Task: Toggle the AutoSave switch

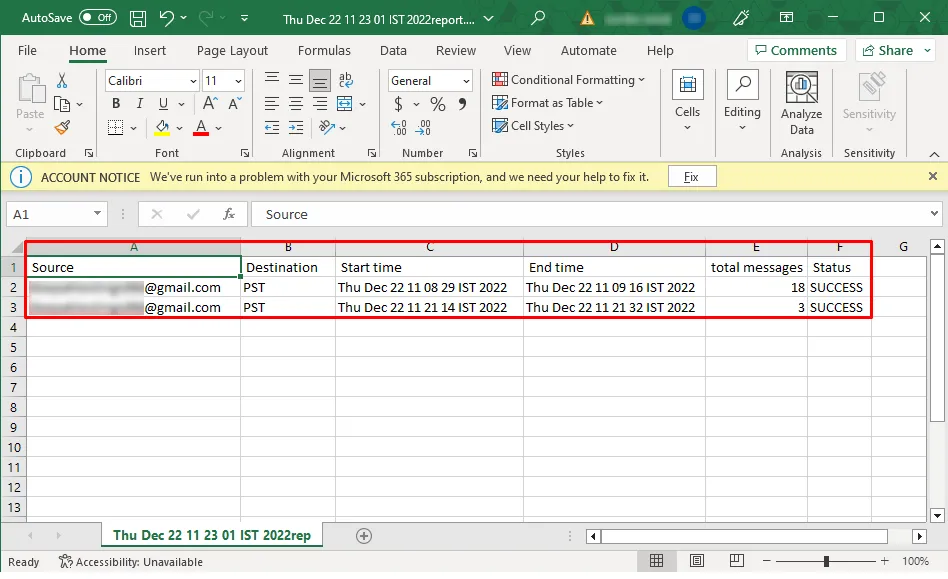Action: coord(98,18)
